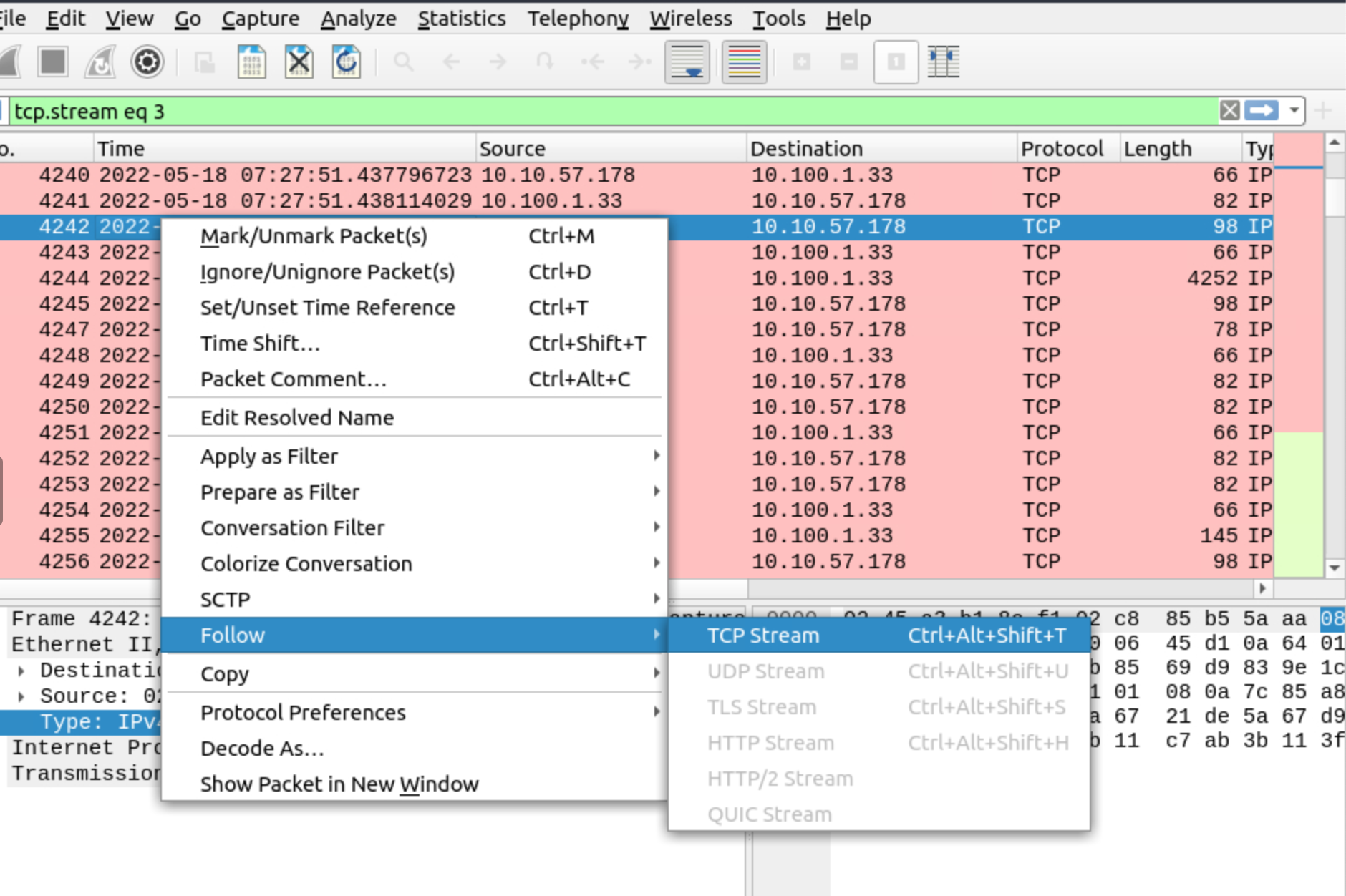Open capture options gear icon
Screen dimensions: 1346x896
click(x=147, y=62)
